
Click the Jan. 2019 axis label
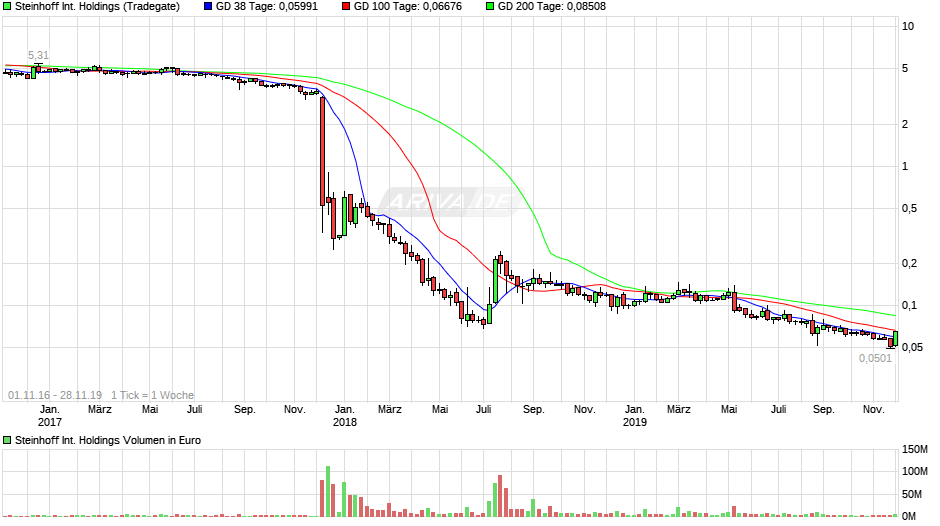(x=635, y=415)
